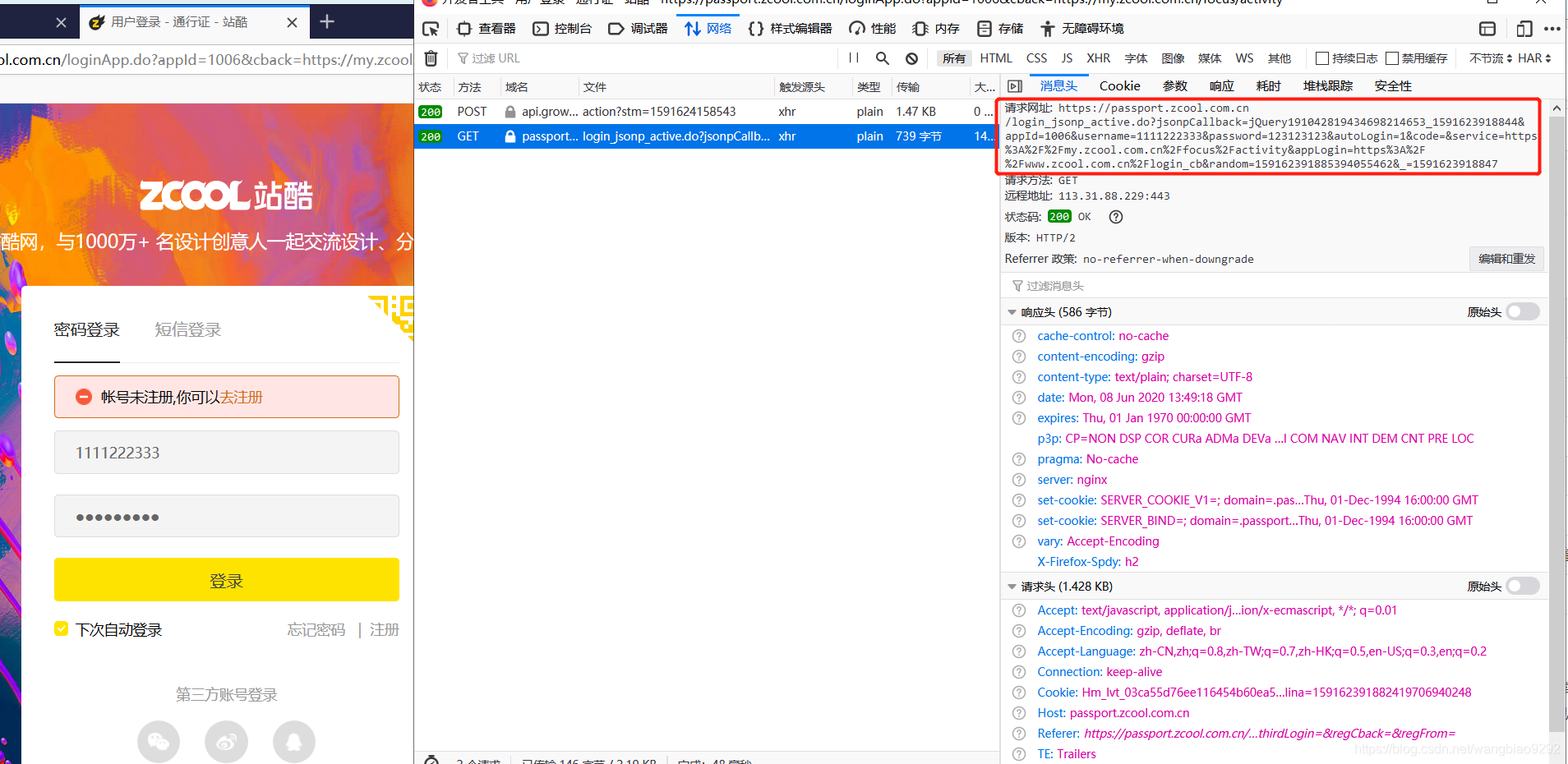This screenshot has width=1568, height=764.
Task: Toggle responsive design mode icon
Action: [1524, 29]
